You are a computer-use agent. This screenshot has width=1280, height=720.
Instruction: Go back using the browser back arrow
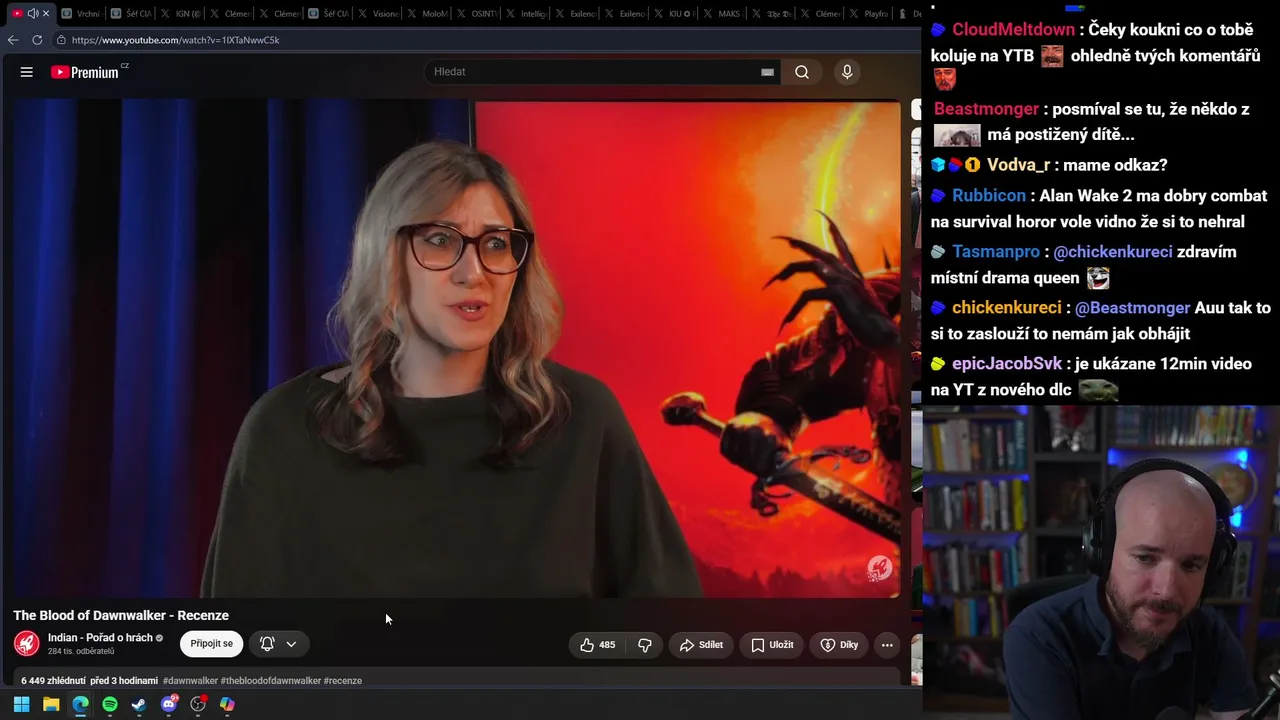click(x=13, y=40)
